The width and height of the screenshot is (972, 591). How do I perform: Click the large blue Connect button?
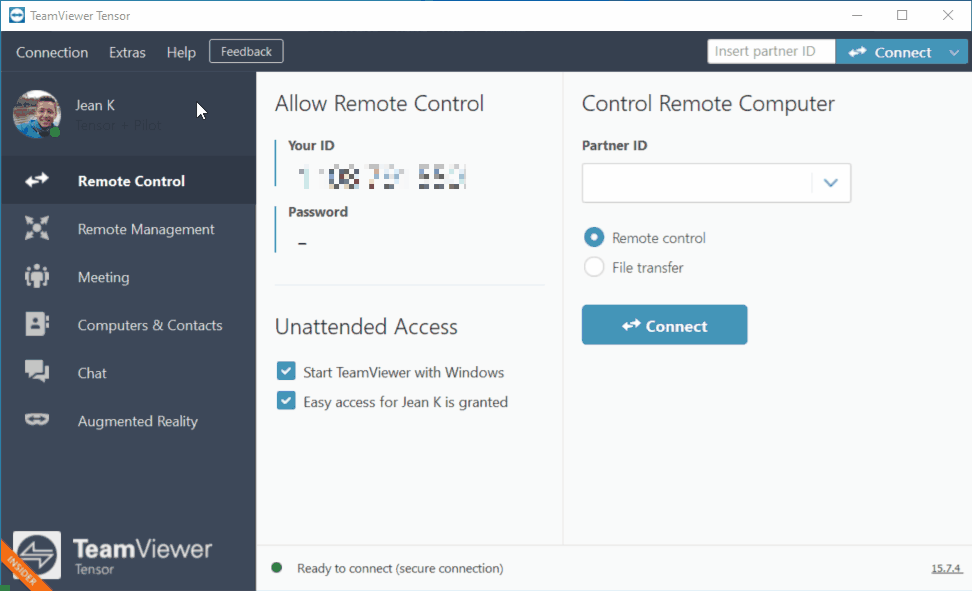[x=665, y=324]
